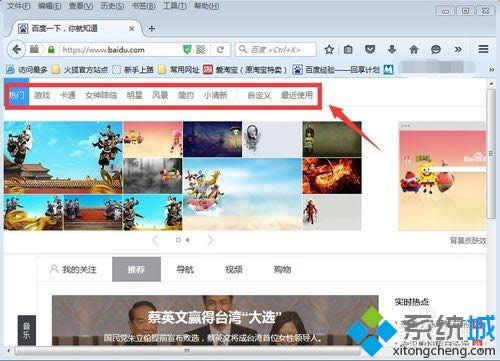
Task: Select the 游戏 skin category
Action: (42, 95)
